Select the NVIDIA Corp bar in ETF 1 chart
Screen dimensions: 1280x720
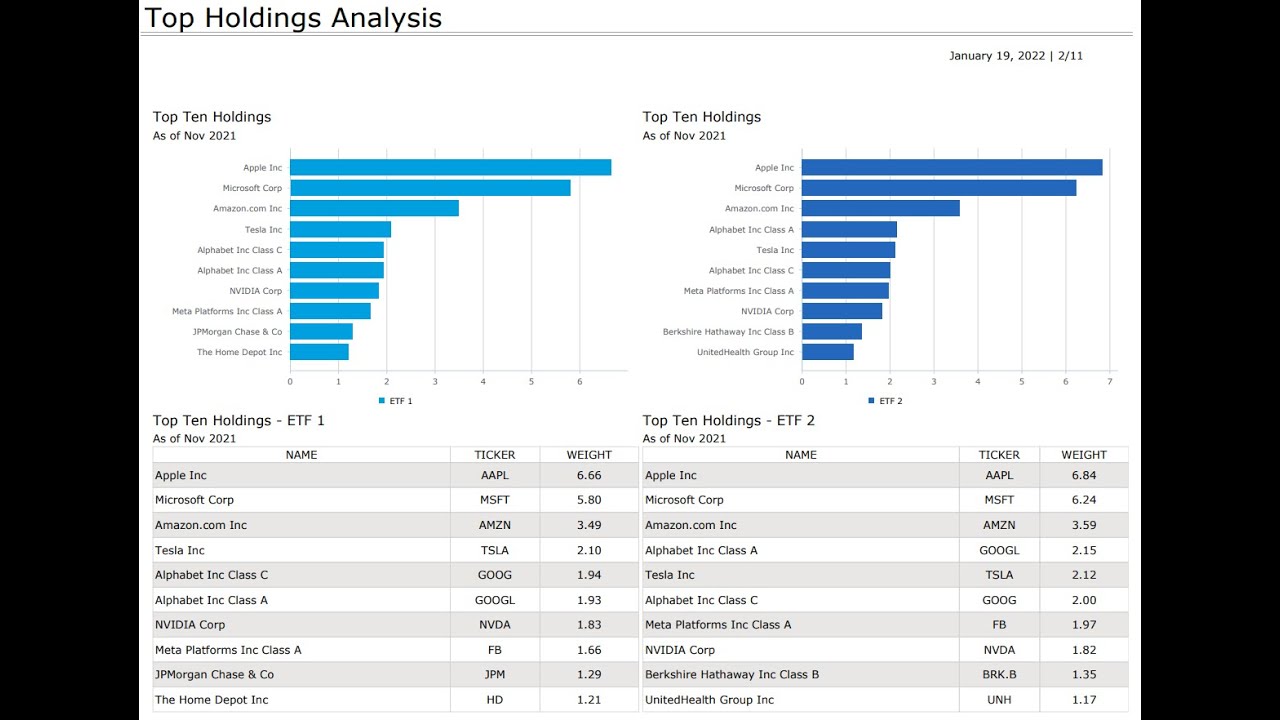[x=334, y=291]
